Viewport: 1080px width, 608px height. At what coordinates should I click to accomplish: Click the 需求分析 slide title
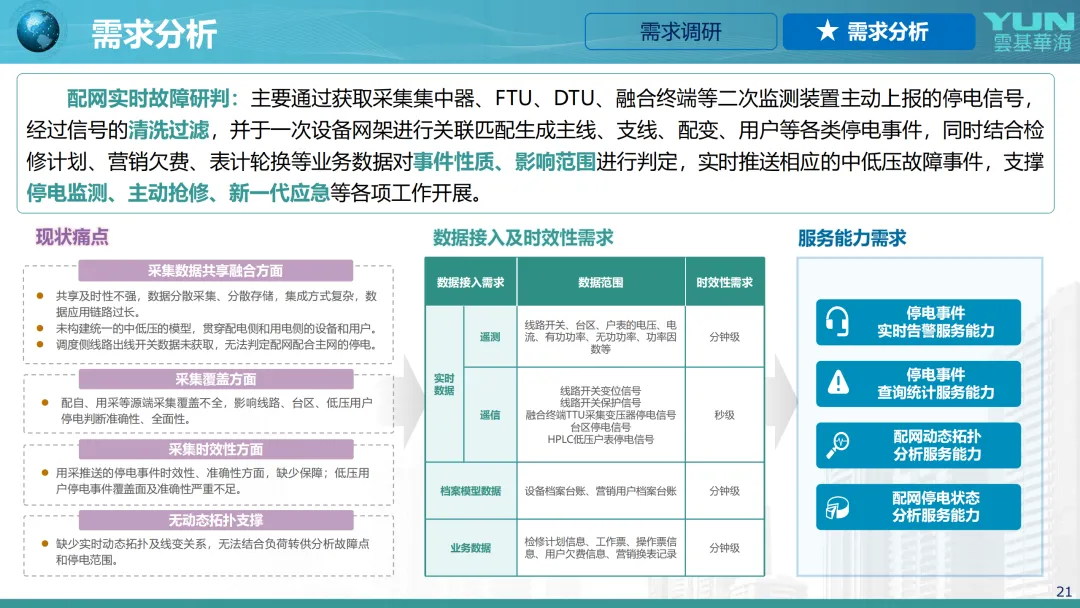click(x=154, y=33)
